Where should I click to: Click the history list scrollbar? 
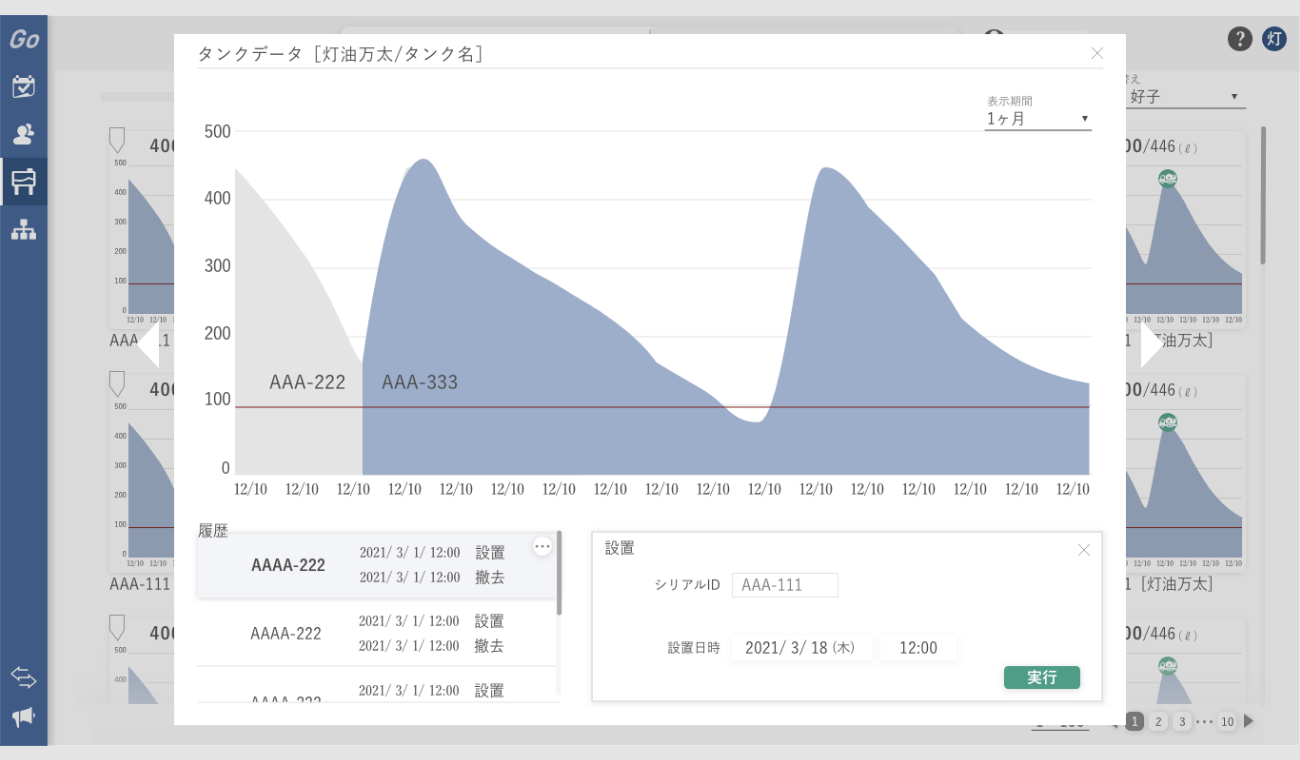pos(559,572)
